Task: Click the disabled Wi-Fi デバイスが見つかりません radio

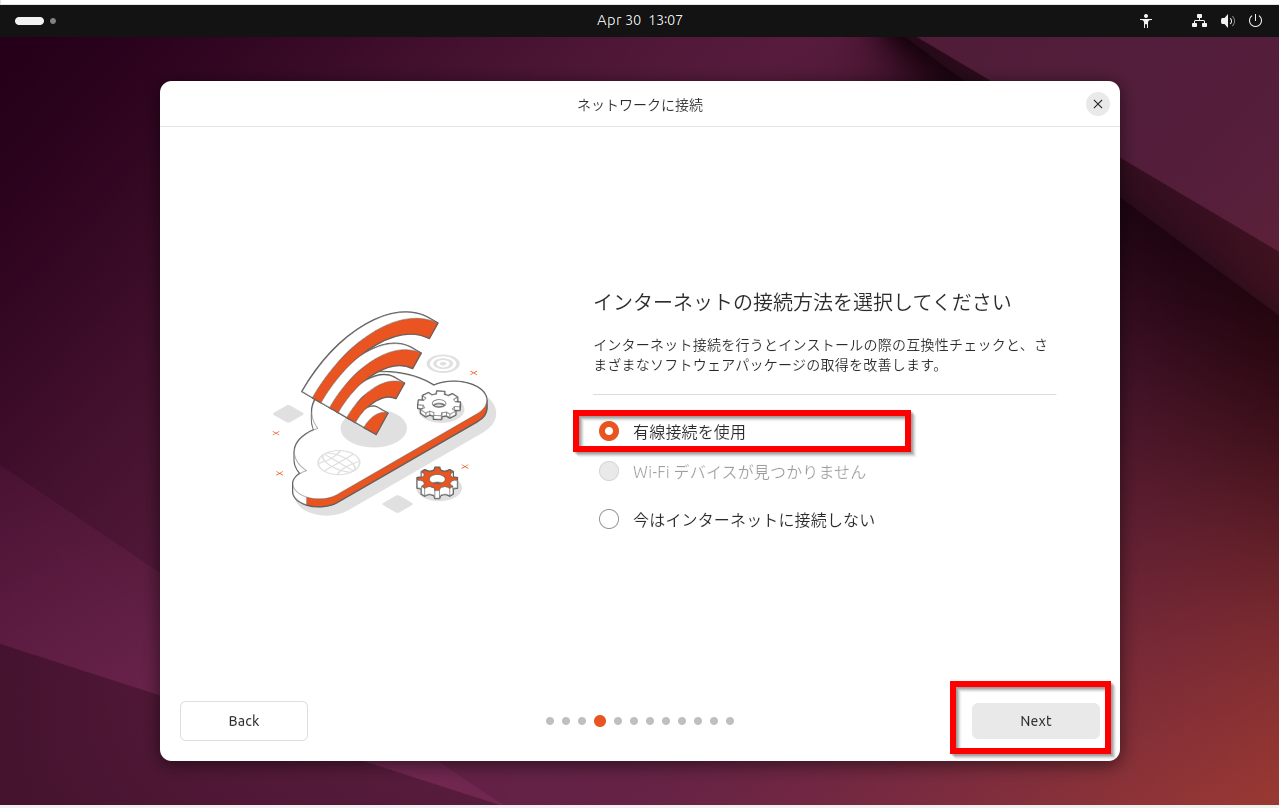Action: (608, 472)
